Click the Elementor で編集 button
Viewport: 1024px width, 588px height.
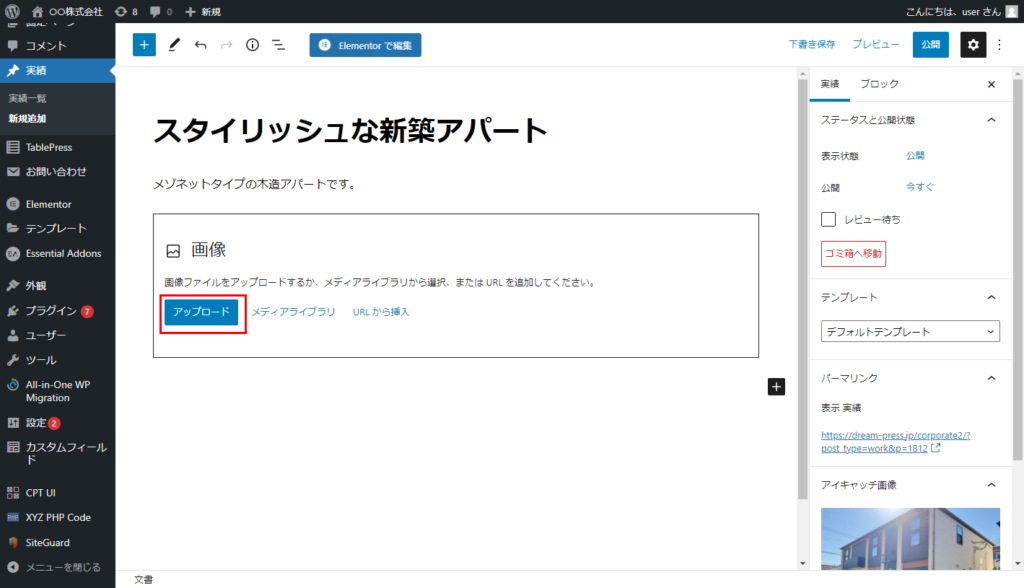[x=365, y=45]
